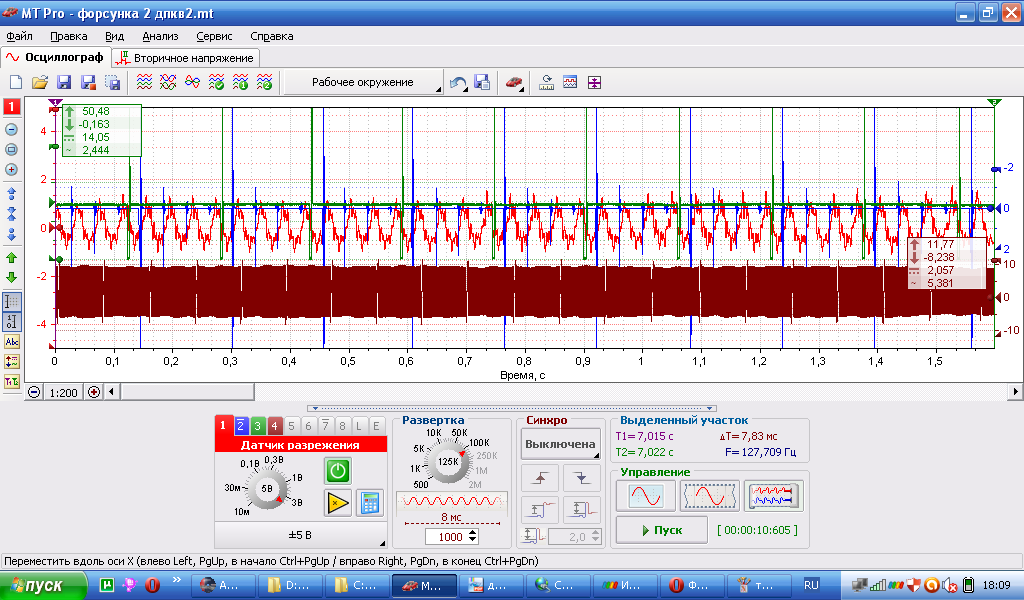1024x600 pixels.
Task: Select falling edge trigger button
Action: pyautogui.click(x=582, y=479)
